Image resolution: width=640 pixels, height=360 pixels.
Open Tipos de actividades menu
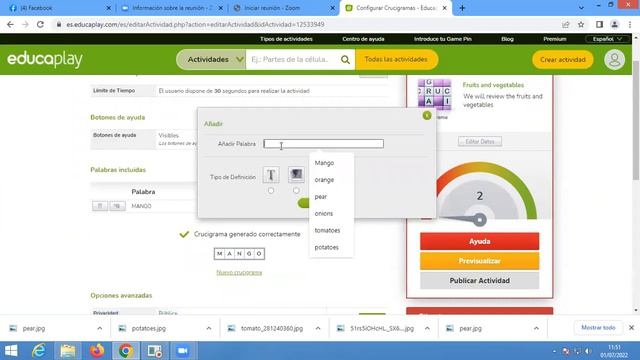286,39
